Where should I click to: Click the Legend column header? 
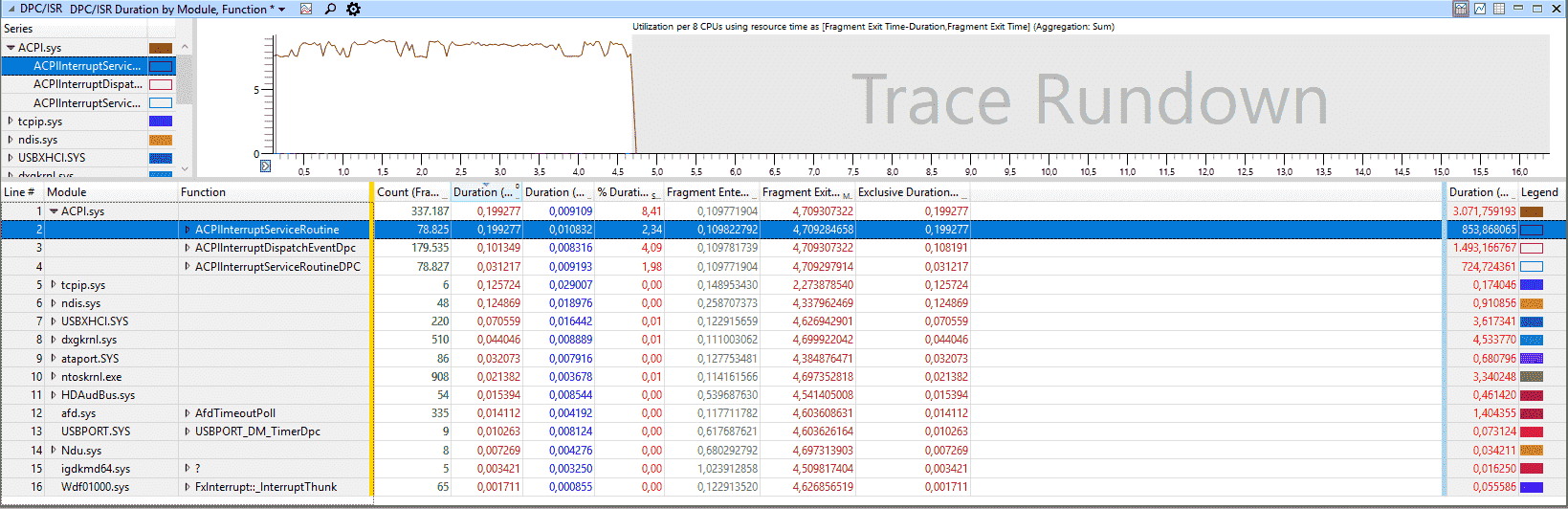[1541, 192]
